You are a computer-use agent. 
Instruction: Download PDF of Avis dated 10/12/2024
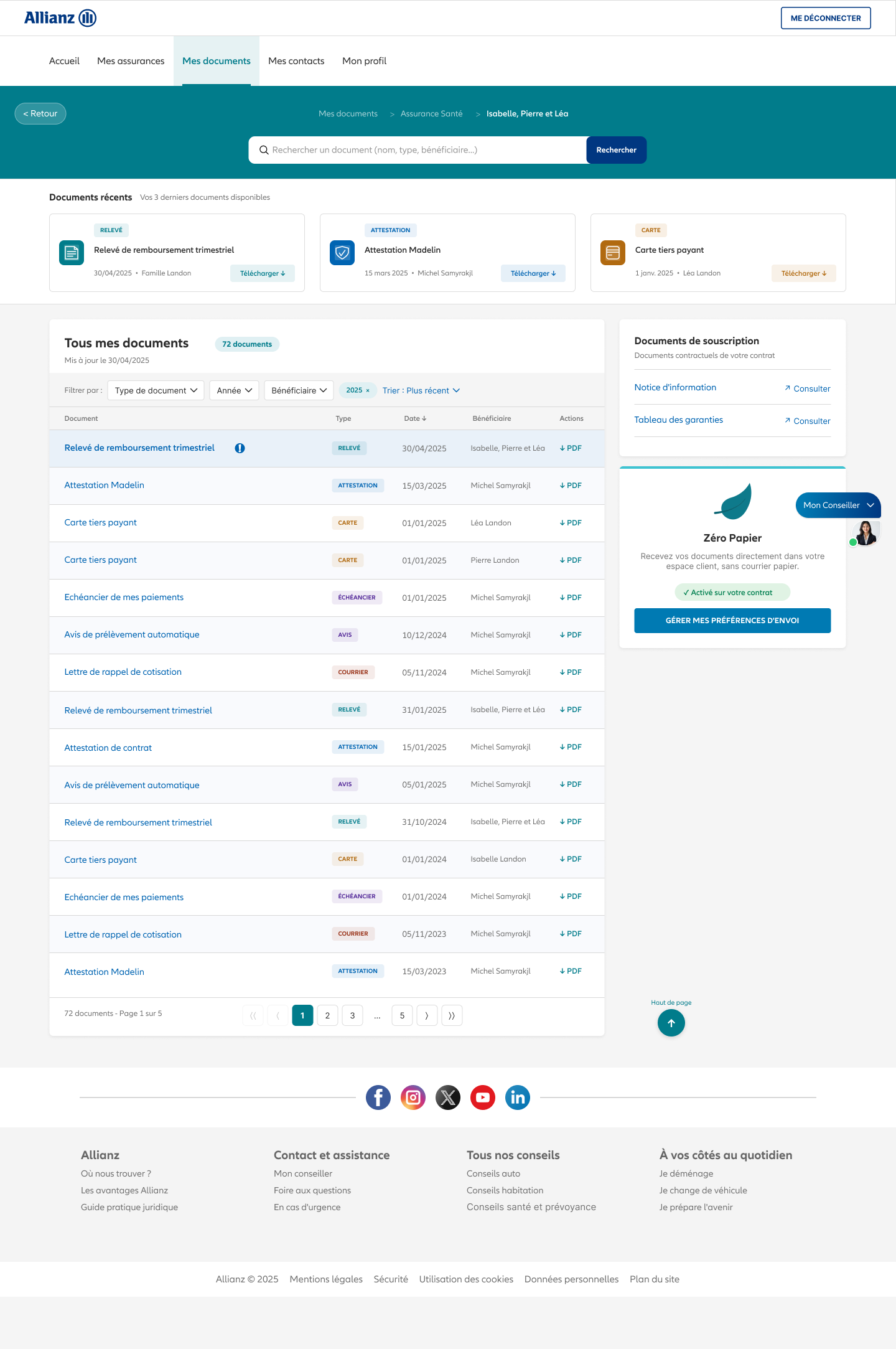pos(571,635)
